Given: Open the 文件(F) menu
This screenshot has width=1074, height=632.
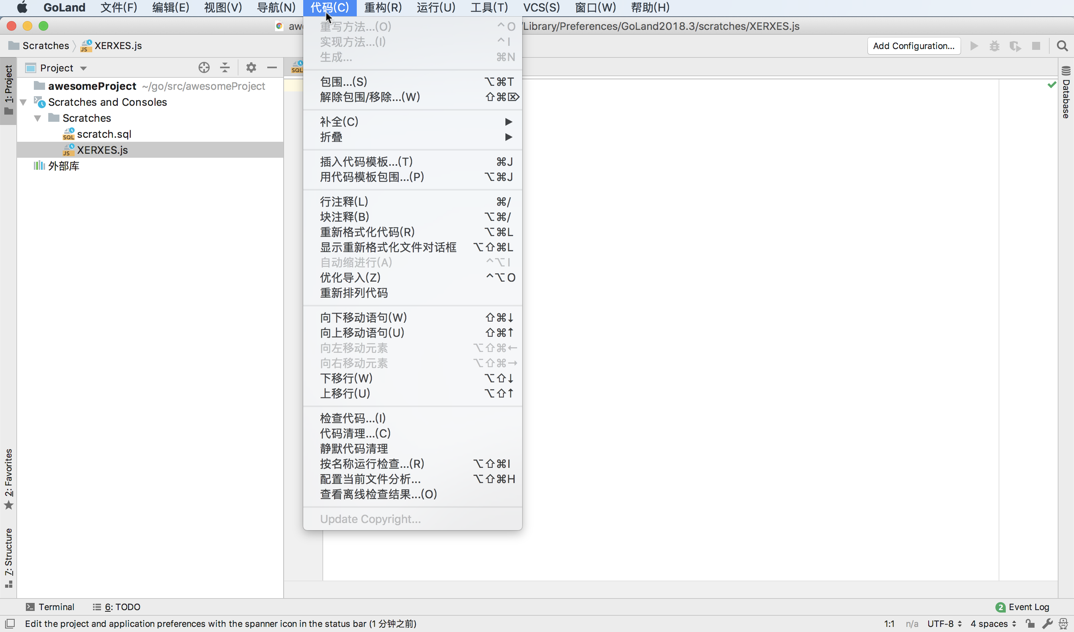Looking at the screenshot, I should [x=118, y=8].
